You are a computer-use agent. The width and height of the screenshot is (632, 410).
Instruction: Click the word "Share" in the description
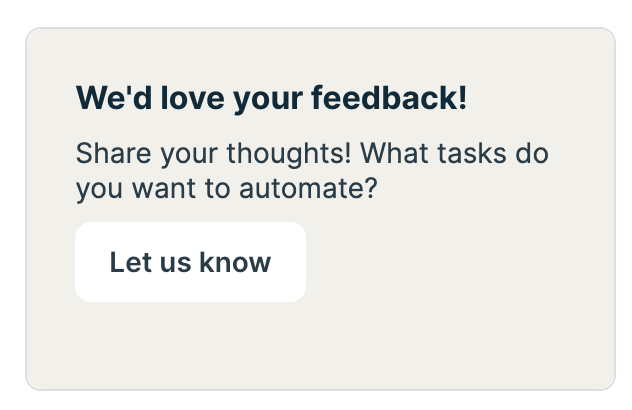(x=106, y=155)
